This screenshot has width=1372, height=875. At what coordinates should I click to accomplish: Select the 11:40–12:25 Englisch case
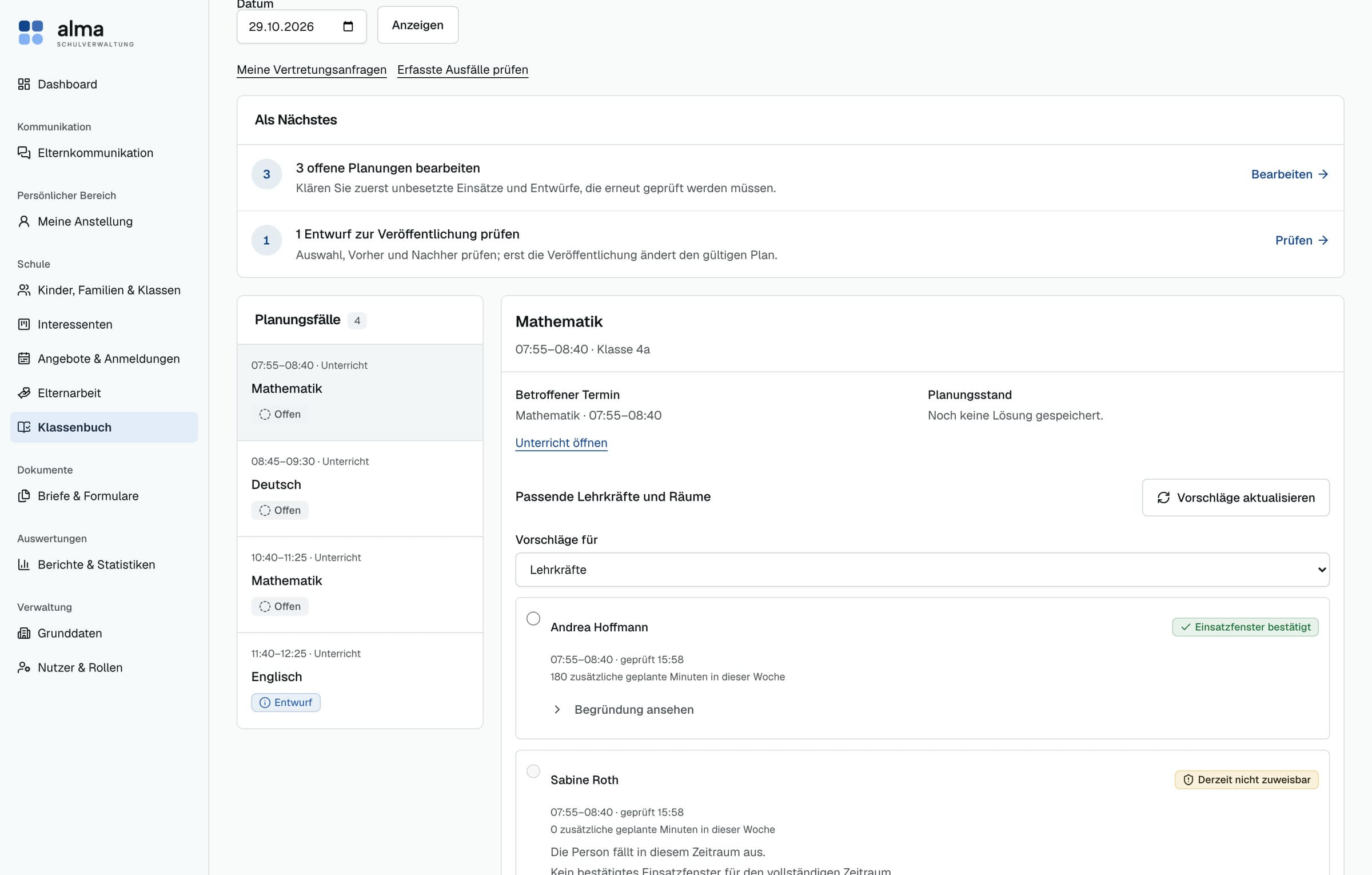click(x=360, y=681)
